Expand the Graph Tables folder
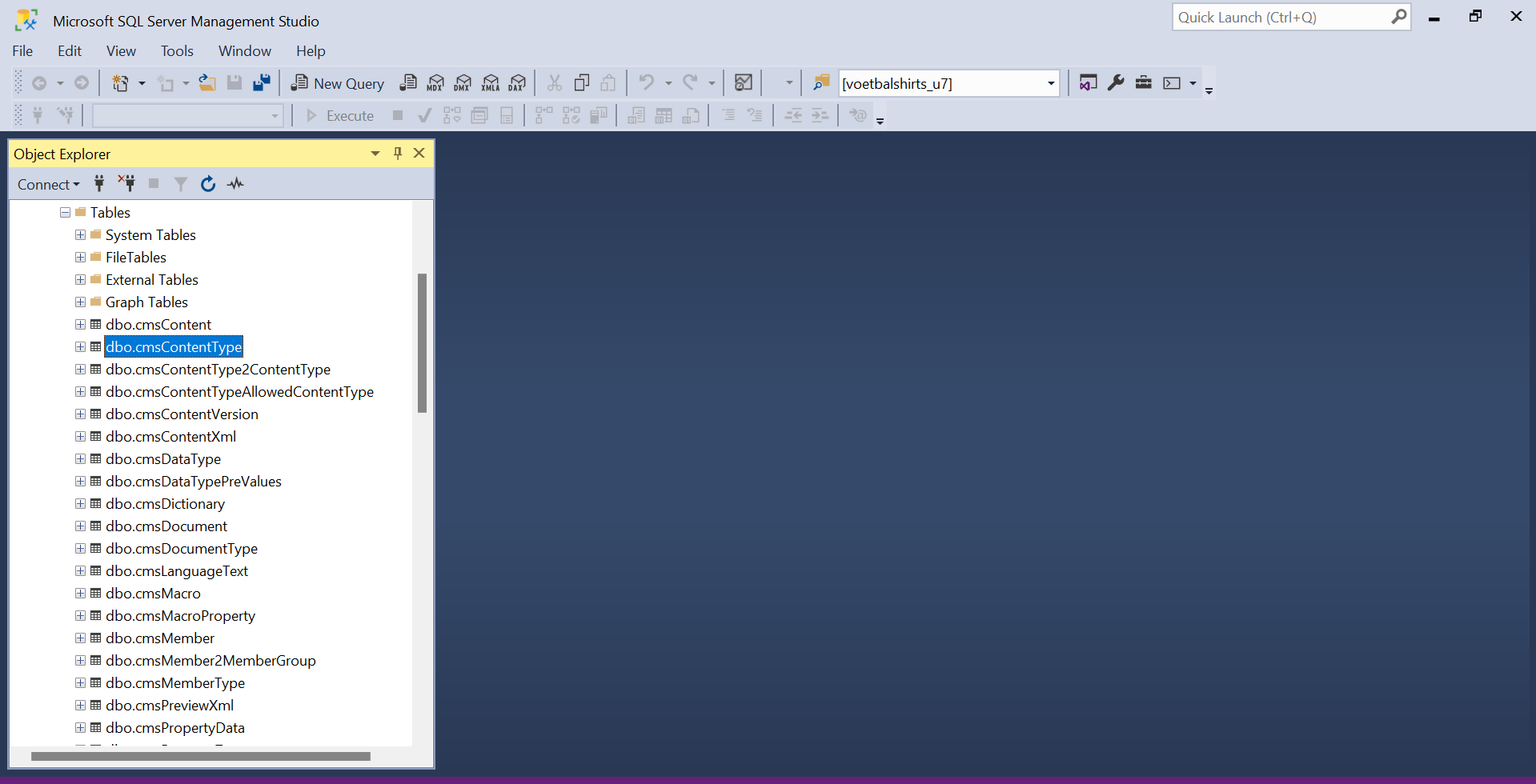This screenshot has height=784, width=1536. 80,302
